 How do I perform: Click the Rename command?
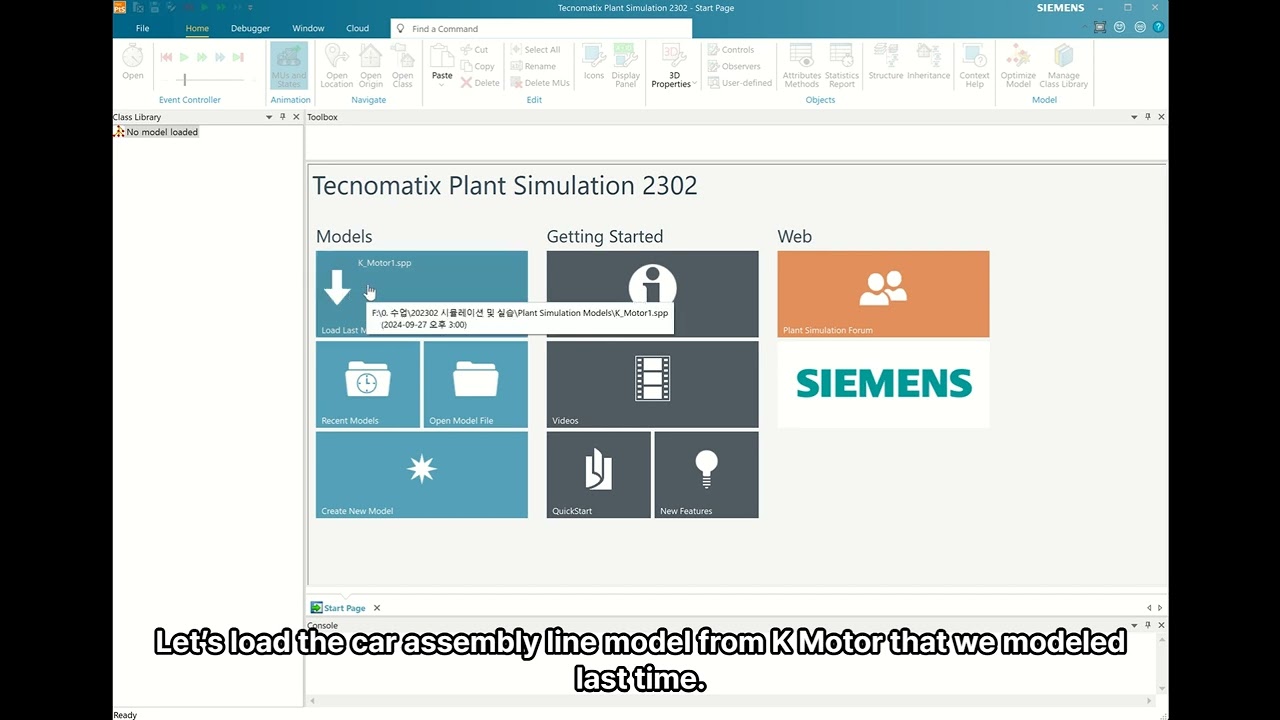tap(533, 66)
